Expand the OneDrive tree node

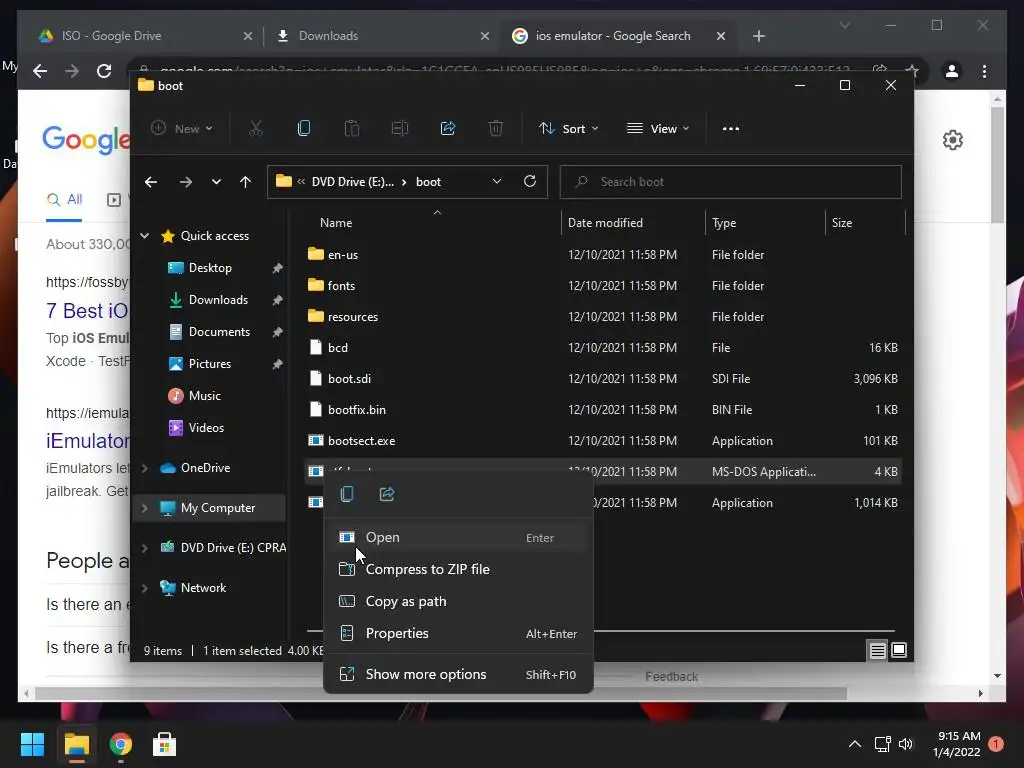144,468
